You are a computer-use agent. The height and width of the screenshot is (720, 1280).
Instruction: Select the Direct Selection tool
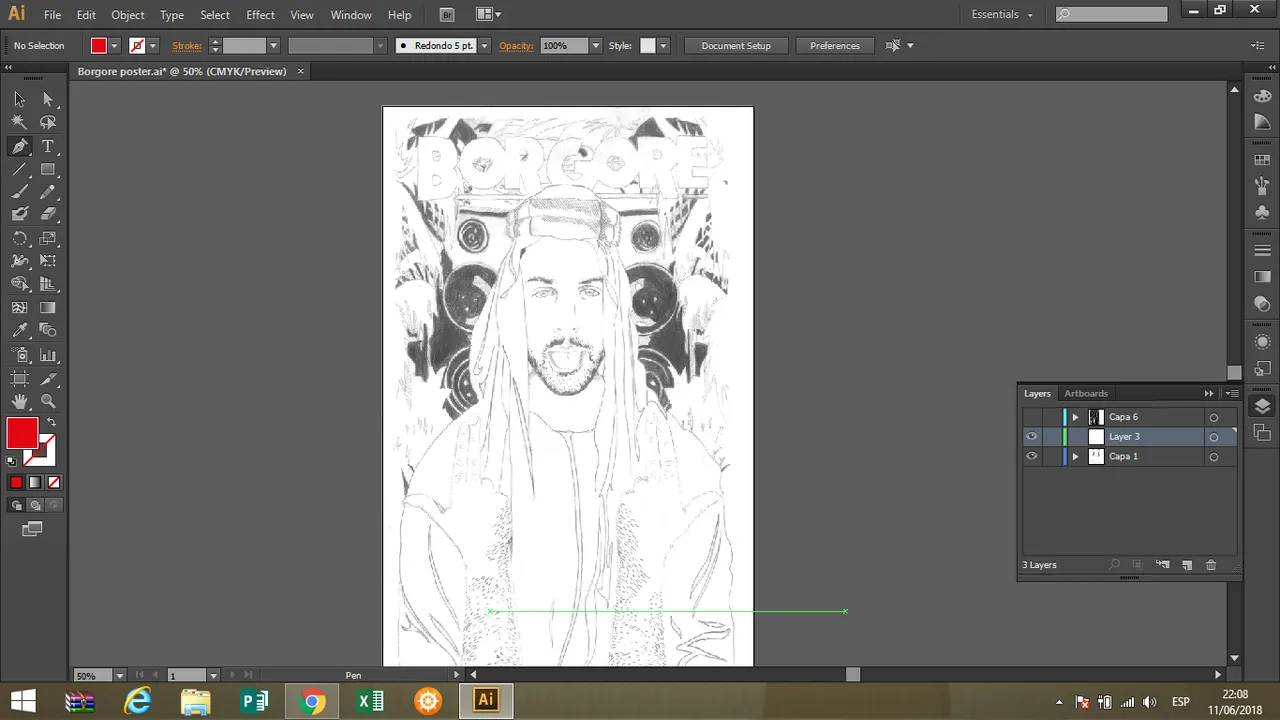coord(47,99)
